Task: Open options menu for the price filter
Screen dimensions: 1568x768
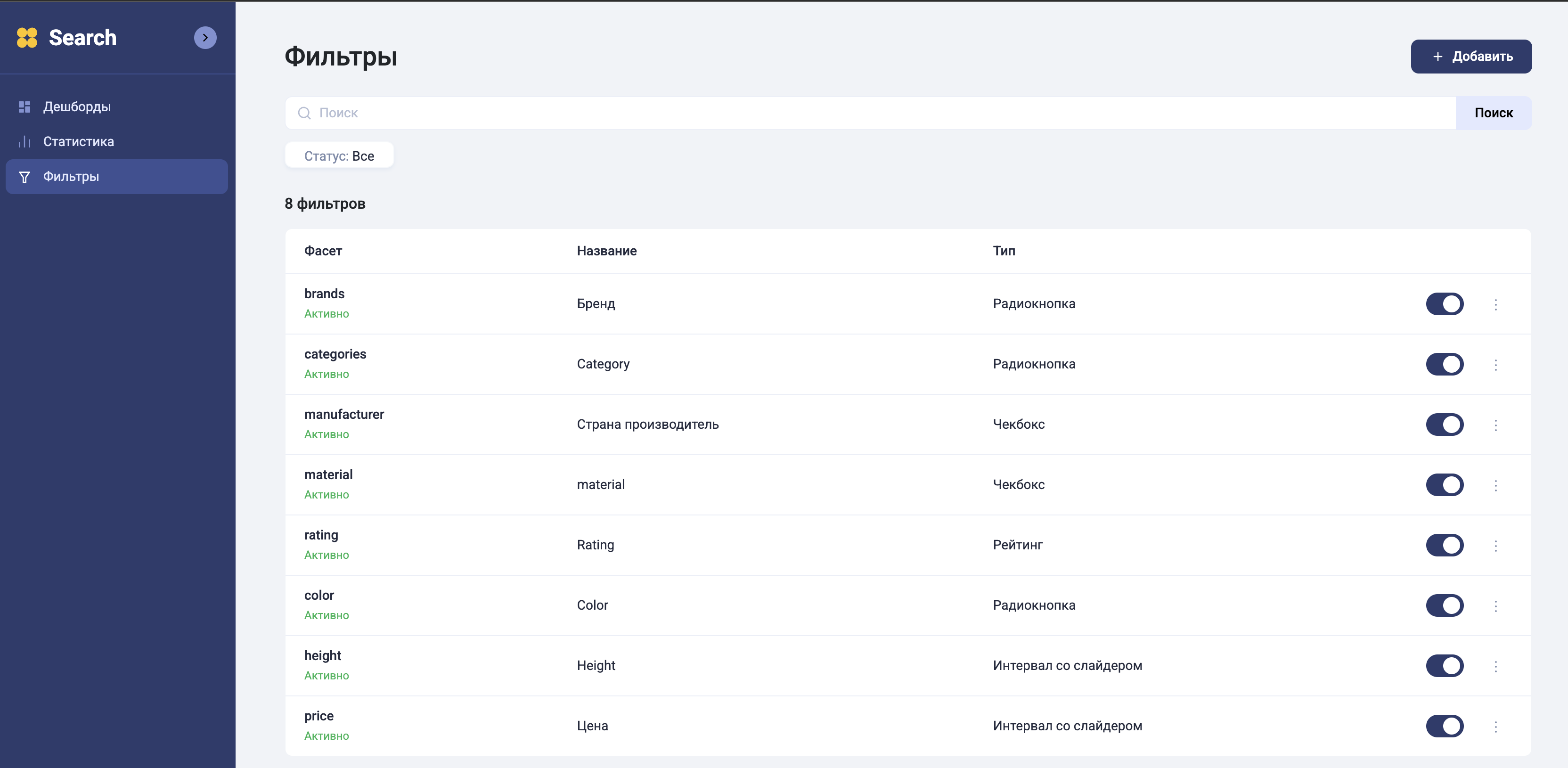Action: click(x=1496, y=726)
